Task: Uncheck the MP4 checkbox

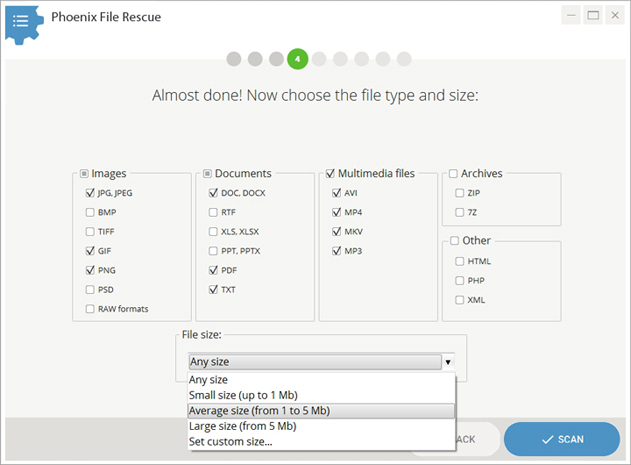Action: pos(336,212)
